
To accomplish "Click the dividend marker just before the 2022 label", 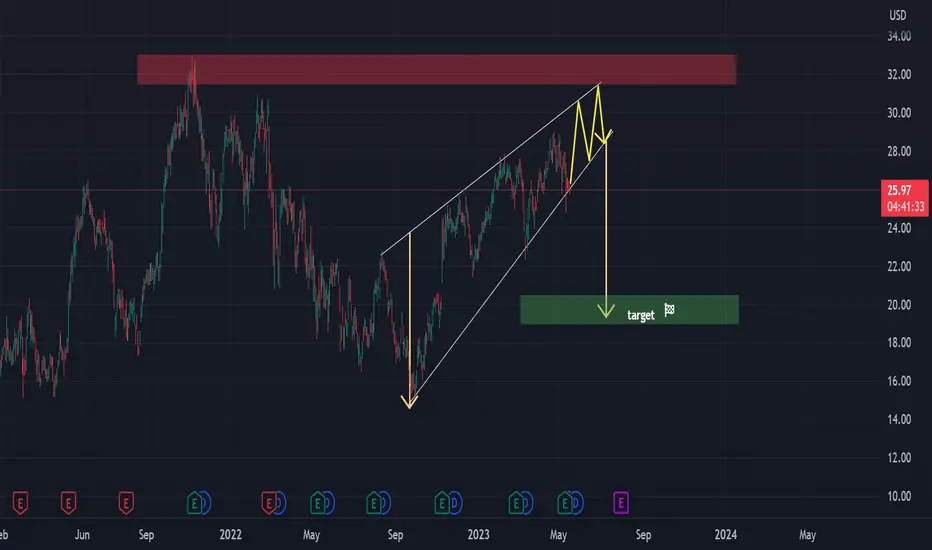I will point(205,503).
